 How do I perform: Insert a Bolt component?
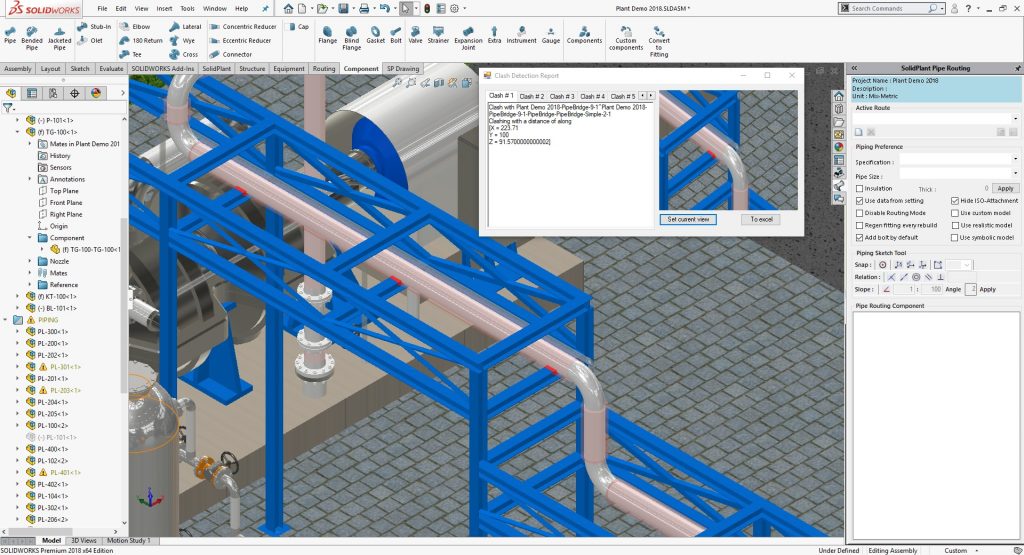(x=396, y=35)
